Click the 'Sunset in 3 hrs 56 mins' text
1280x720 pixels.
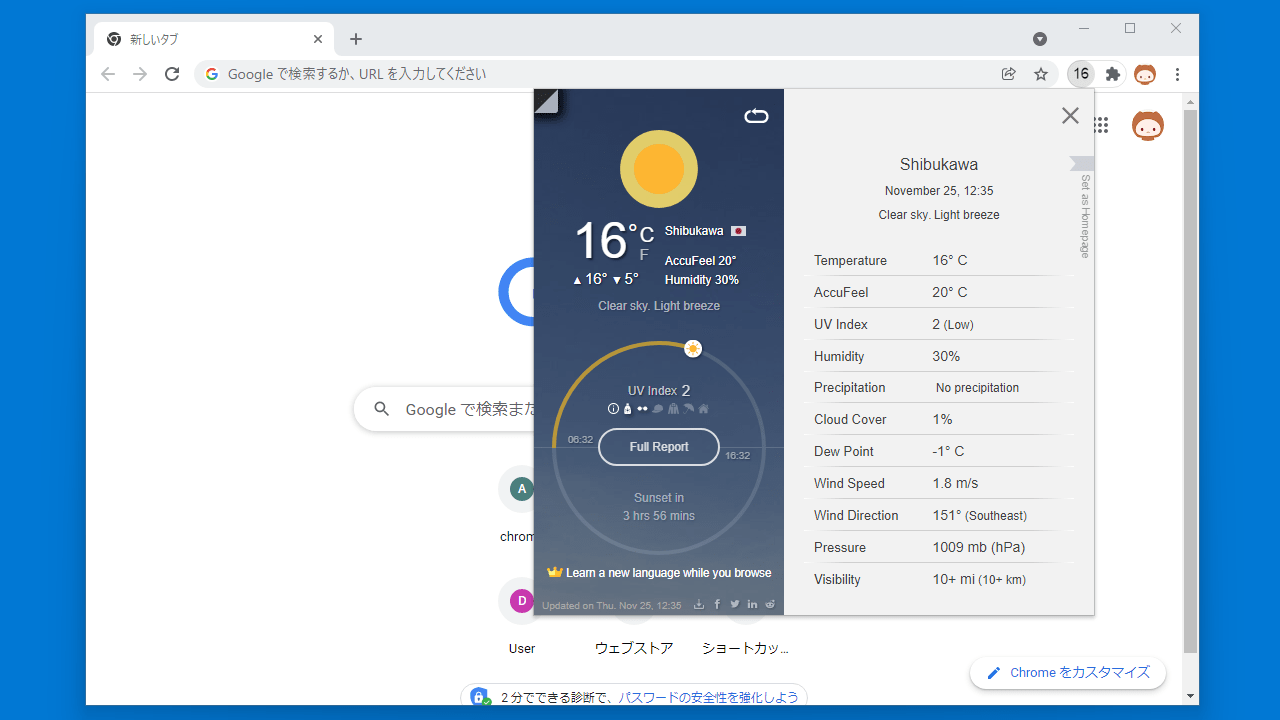pos(659,507)
